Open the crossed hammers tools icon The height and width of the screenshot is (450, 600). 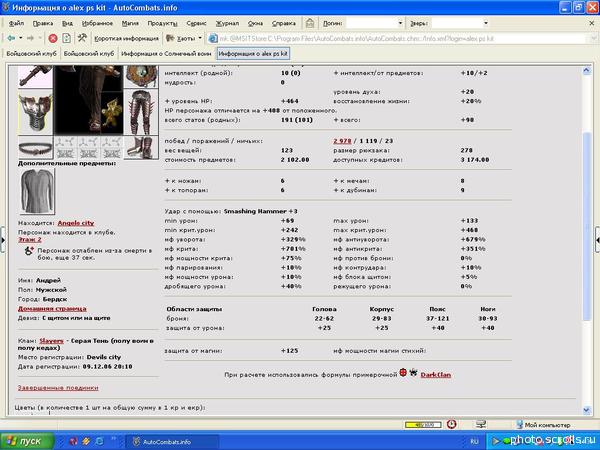tap(82, 38)
